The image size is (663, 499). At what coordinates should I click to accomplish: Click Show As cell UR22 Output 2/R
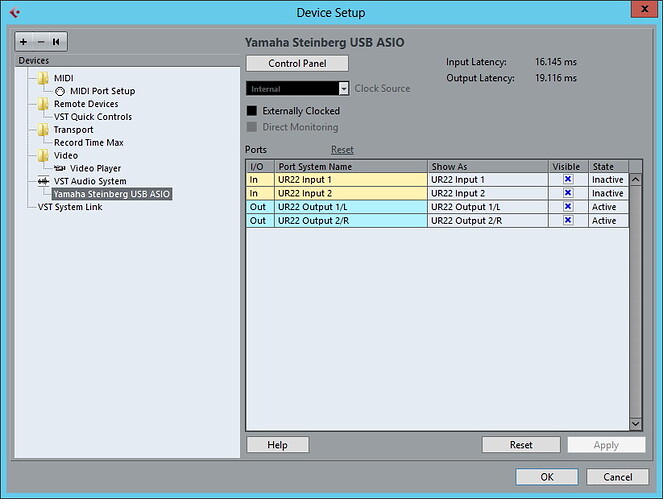[x=488, y=221]
